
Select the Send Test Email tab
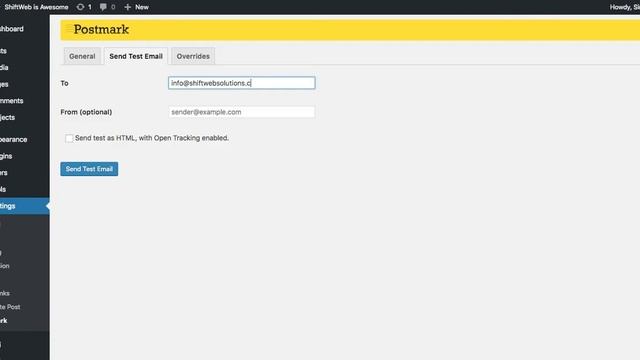[x=136, y=56]
